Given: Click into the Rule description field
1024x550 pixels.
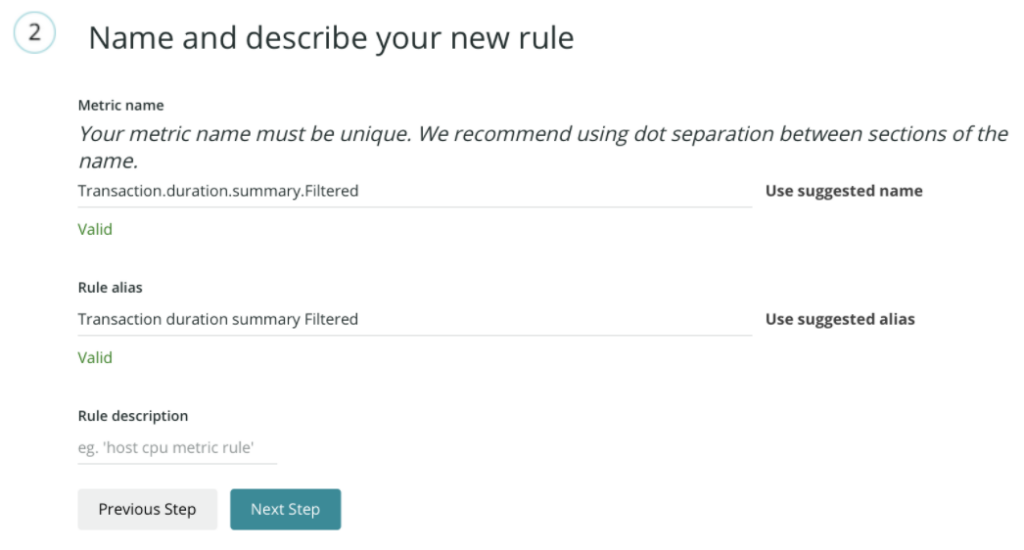Looking at the screenshot, I should click(177, 447).
